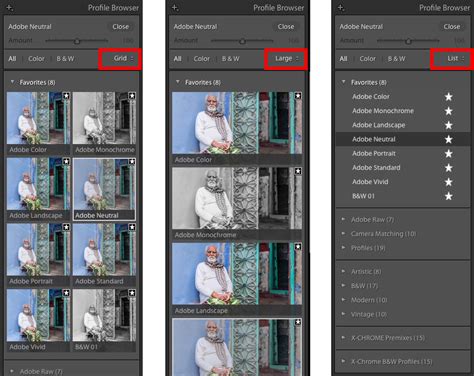Viewport: 474px width, 376px height.
Task: Close the Profile Browser in Large panel
Action: 286,27
